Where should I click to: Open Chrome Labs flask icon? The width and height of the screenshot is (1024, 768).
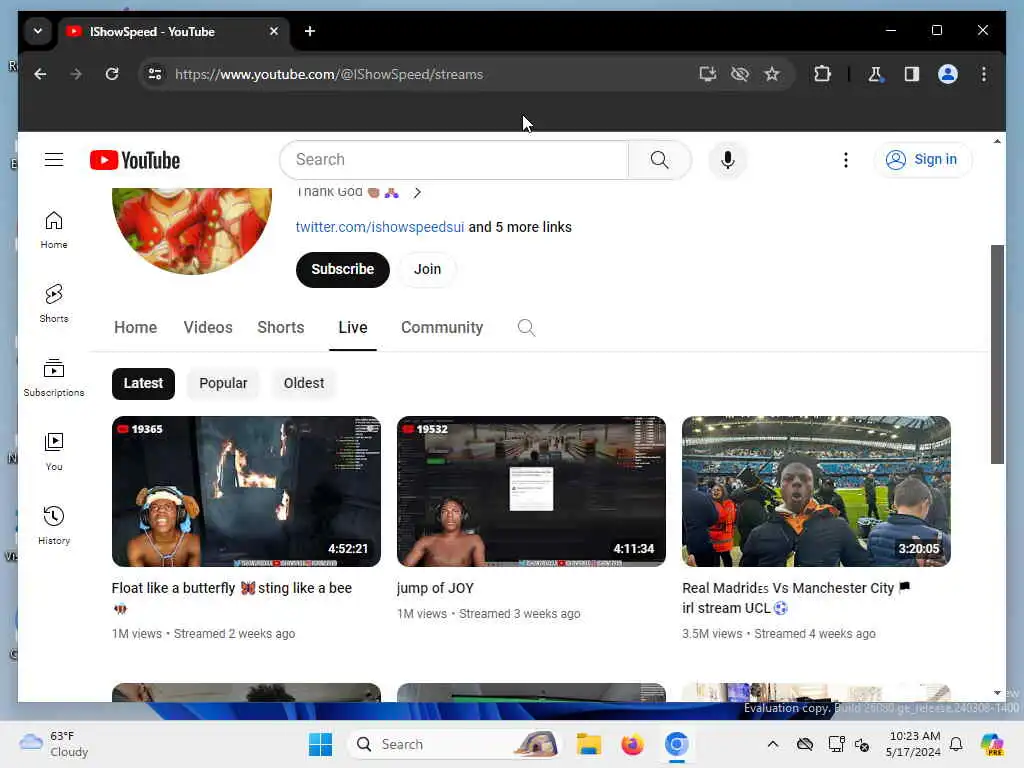[876, 74]
